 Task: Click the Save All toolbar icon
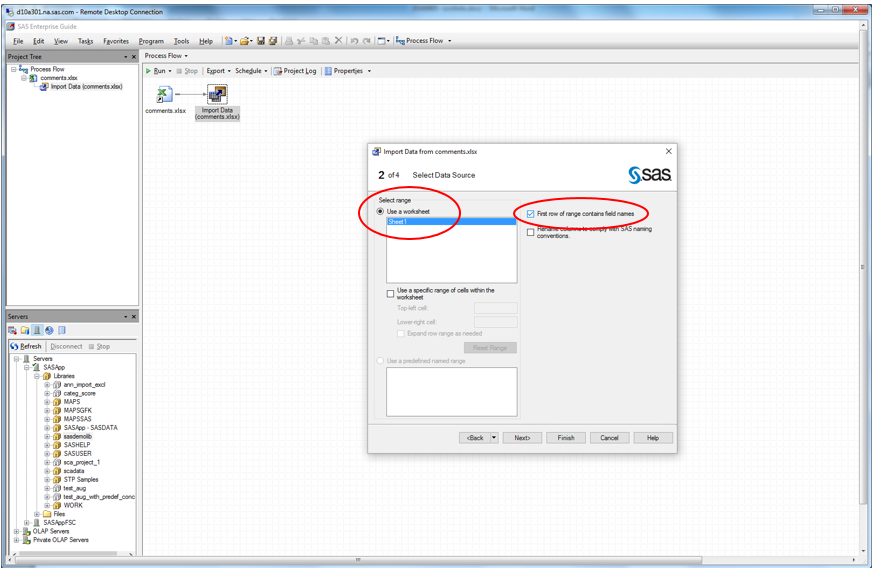click(273, 41)
